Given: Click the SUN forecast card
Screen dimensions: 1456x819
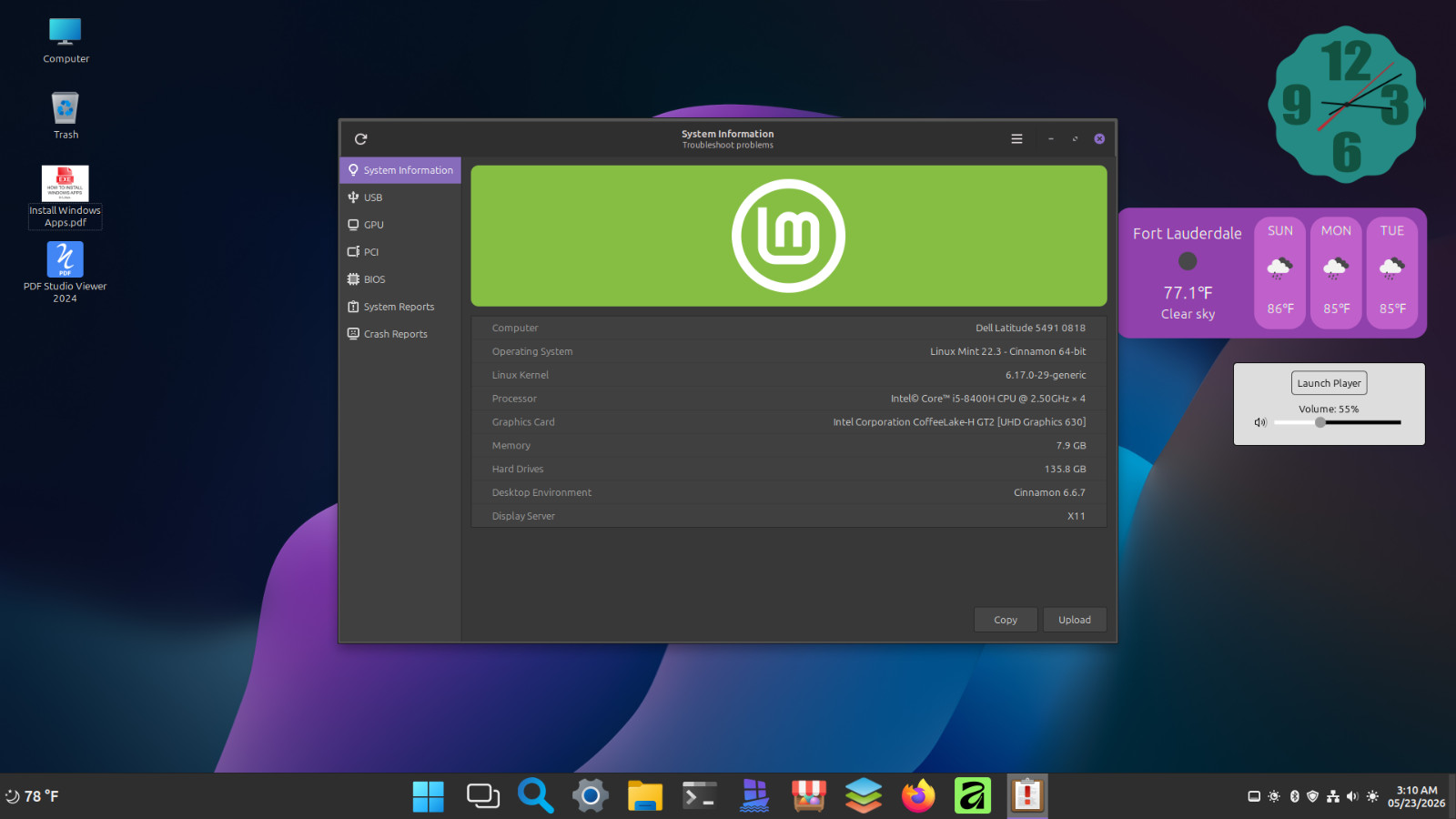Looking at the screenshot, I should pos(1280,271).
